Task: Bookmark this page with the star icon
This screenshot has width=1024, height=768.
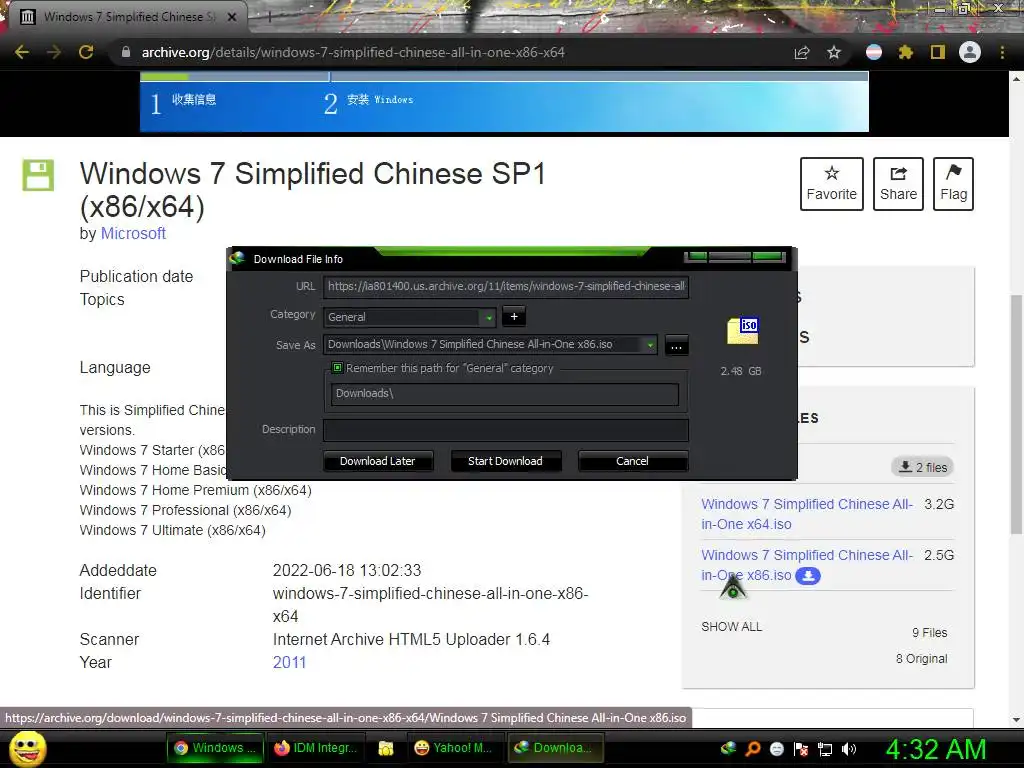Action: pyautogui.click(x=834, y=52)
